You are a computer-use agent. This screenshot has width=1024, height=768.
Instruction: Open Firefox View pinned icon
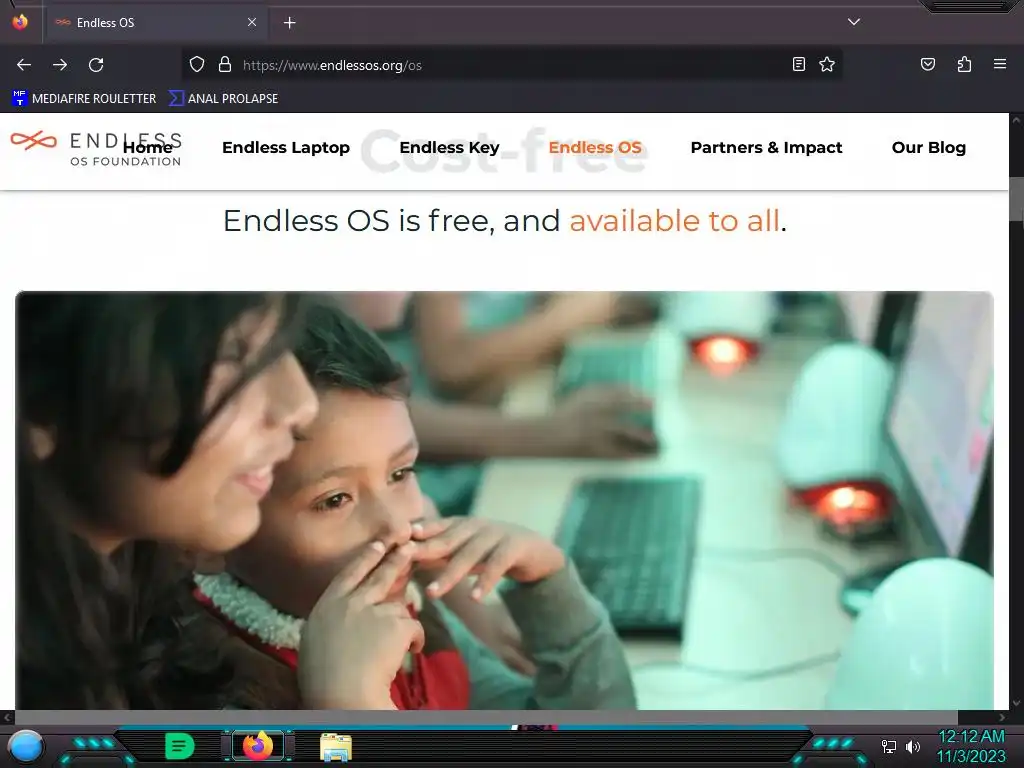click(20, 22)
